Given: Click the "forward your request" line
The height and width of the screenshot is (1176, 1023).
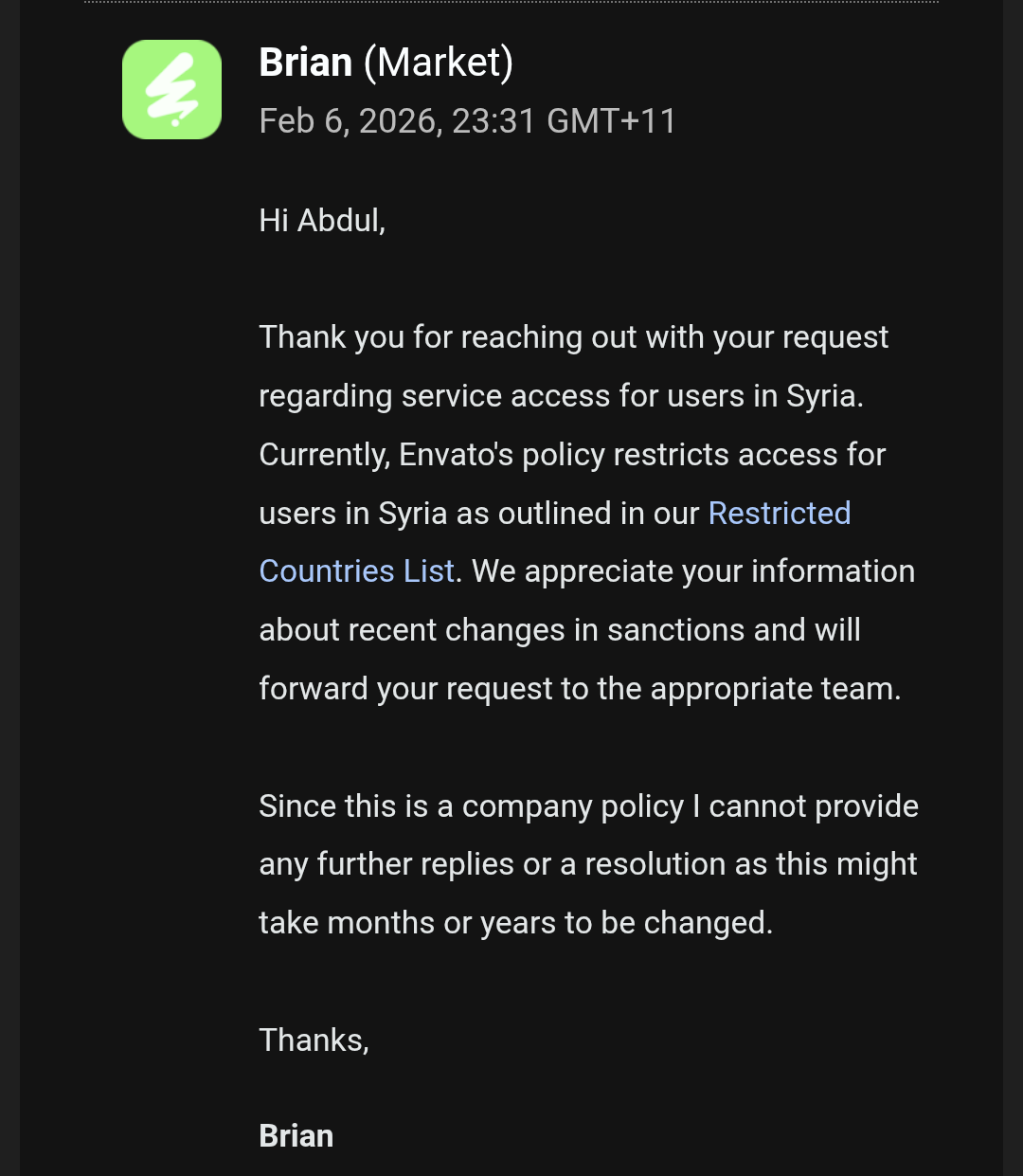Looking at the screenshot, I should 580,689.
